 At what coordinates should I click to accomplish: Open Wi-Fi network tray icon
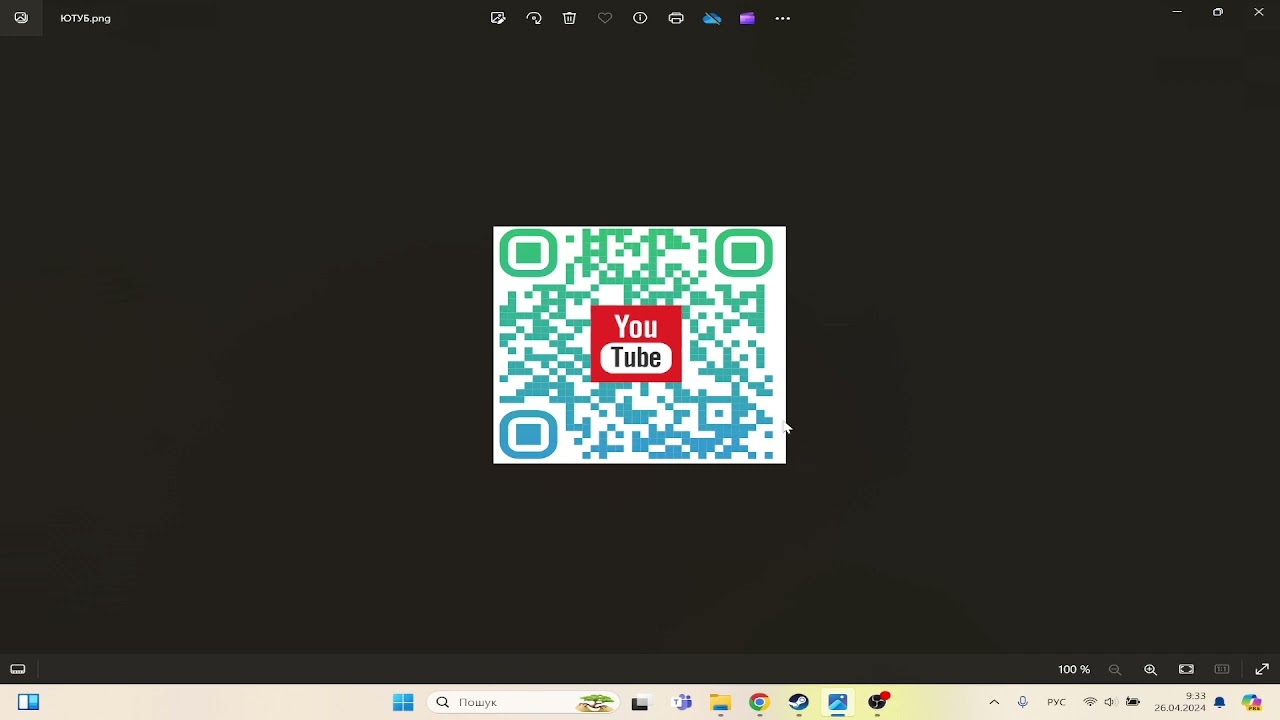pos(1090,702)
